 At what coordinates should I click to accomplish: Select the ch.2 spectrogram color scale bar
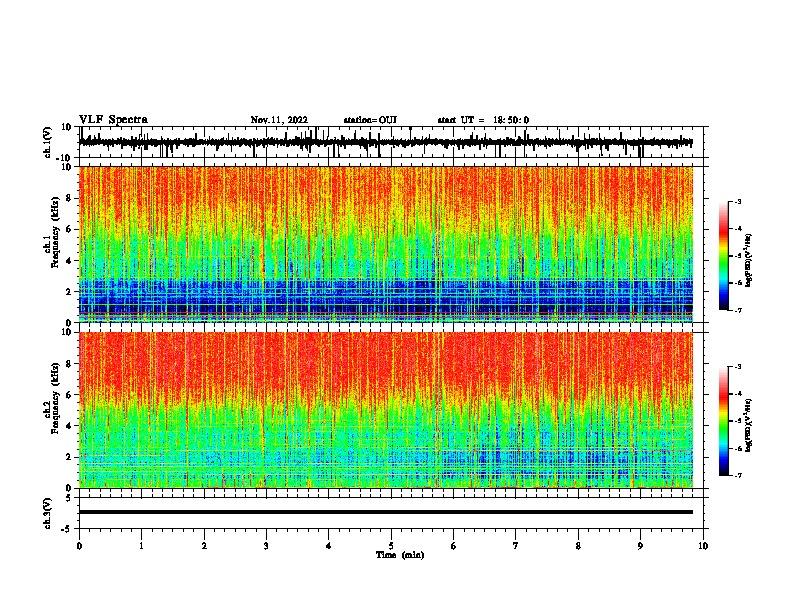coord(724,421)
